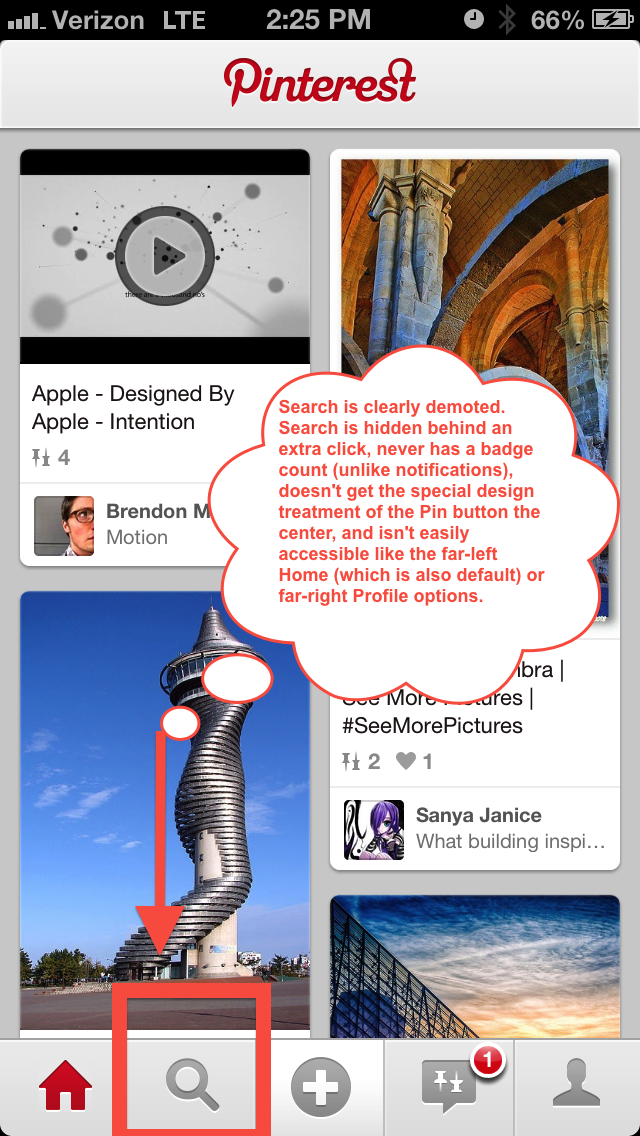Open Brendon's profile avatar thumbnail
This screenshot has width=640, height=1136.
pos(64,526)
